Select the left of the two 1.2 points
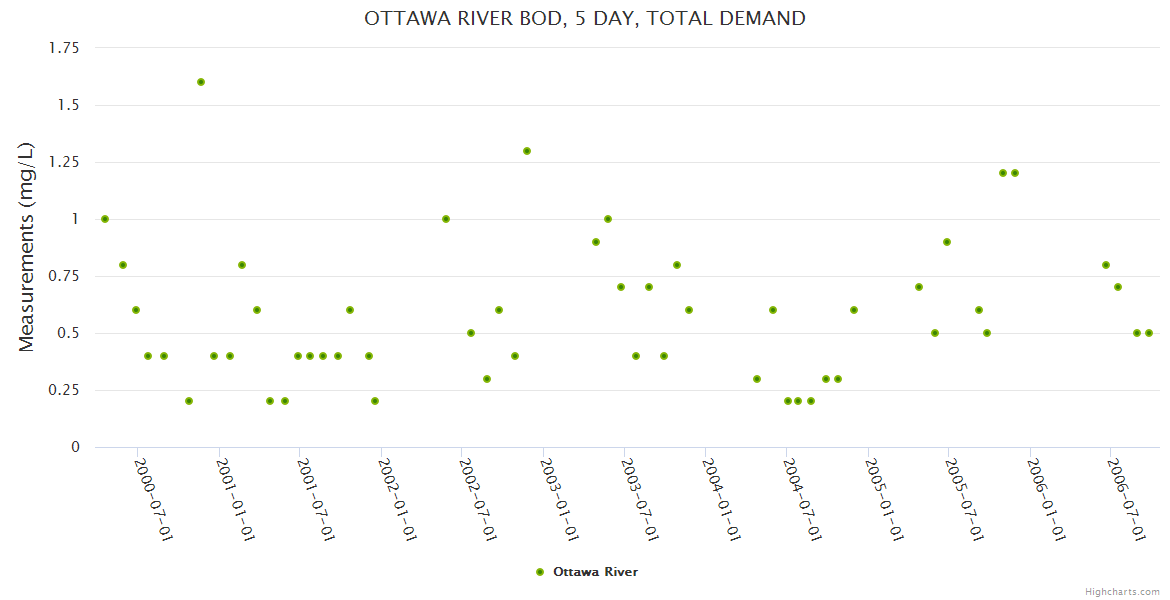This screenshot has height=600, width=1170. [1003, 173]
